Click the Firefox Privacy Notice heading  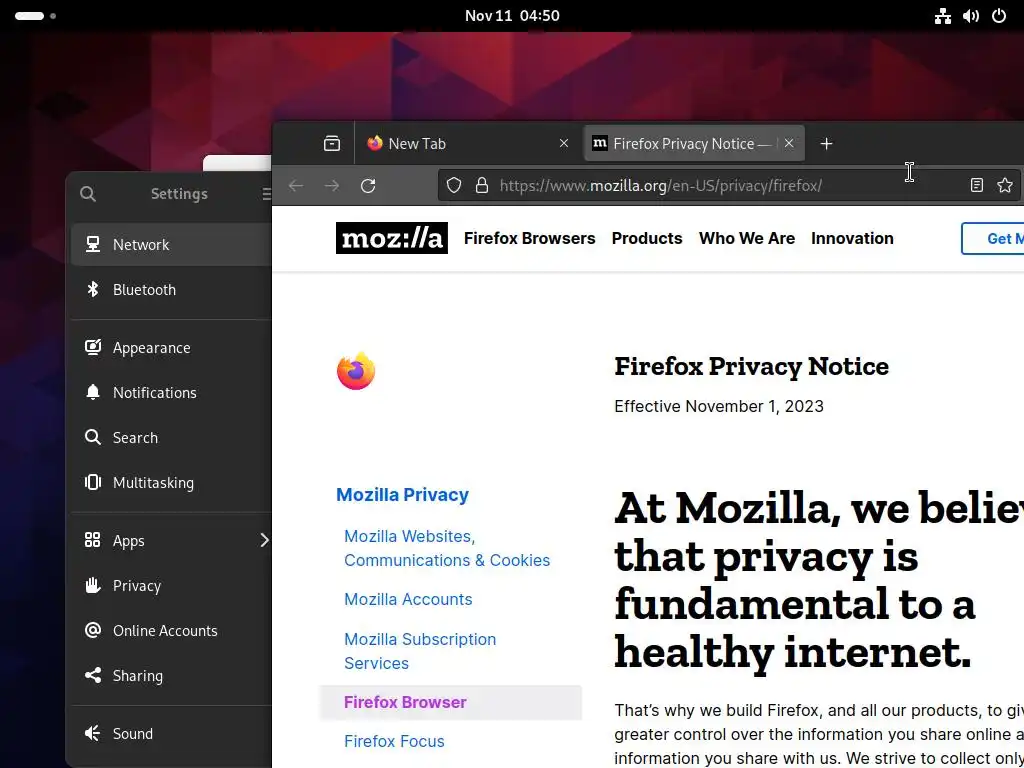click(751, 366)
